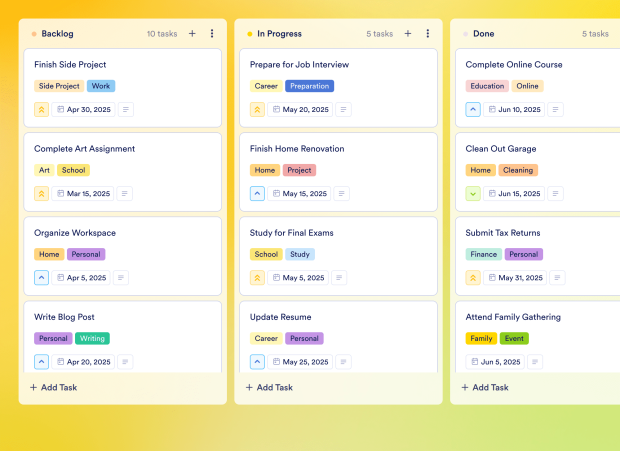Viewport: 620px width, 451px height.
Task: Select the blue Work tag
Action: pyautogui.click(x=101, y=86)
